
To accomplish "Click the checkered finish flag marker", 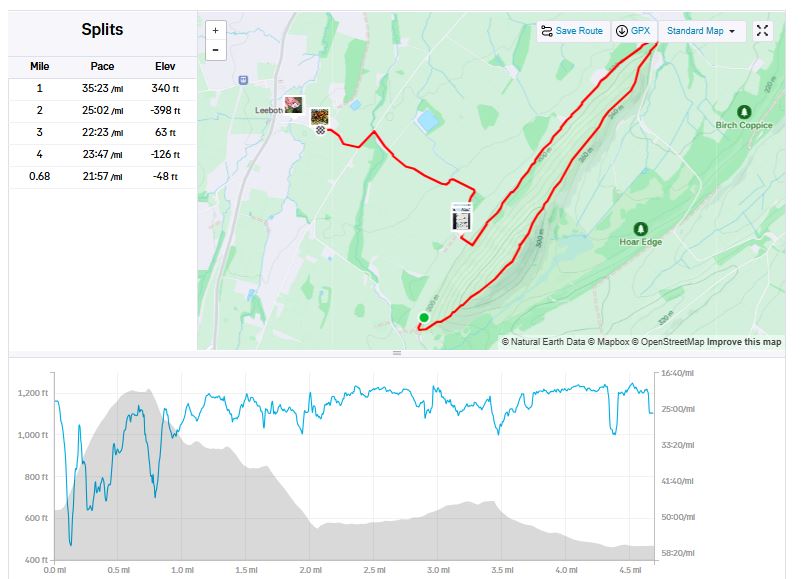I will tap(319, 131).
